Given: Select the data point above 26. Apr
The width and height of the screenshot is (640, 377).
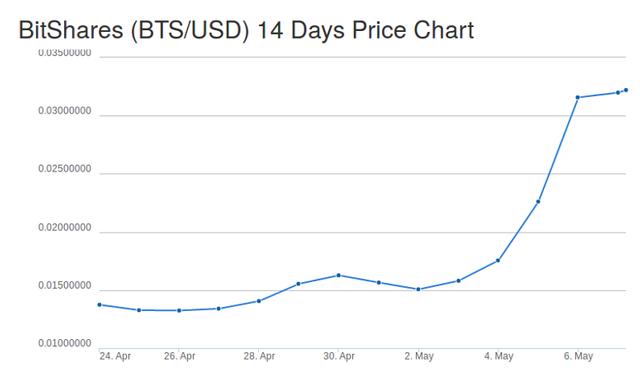Looking at the screenshot, I should click(179, 310).
